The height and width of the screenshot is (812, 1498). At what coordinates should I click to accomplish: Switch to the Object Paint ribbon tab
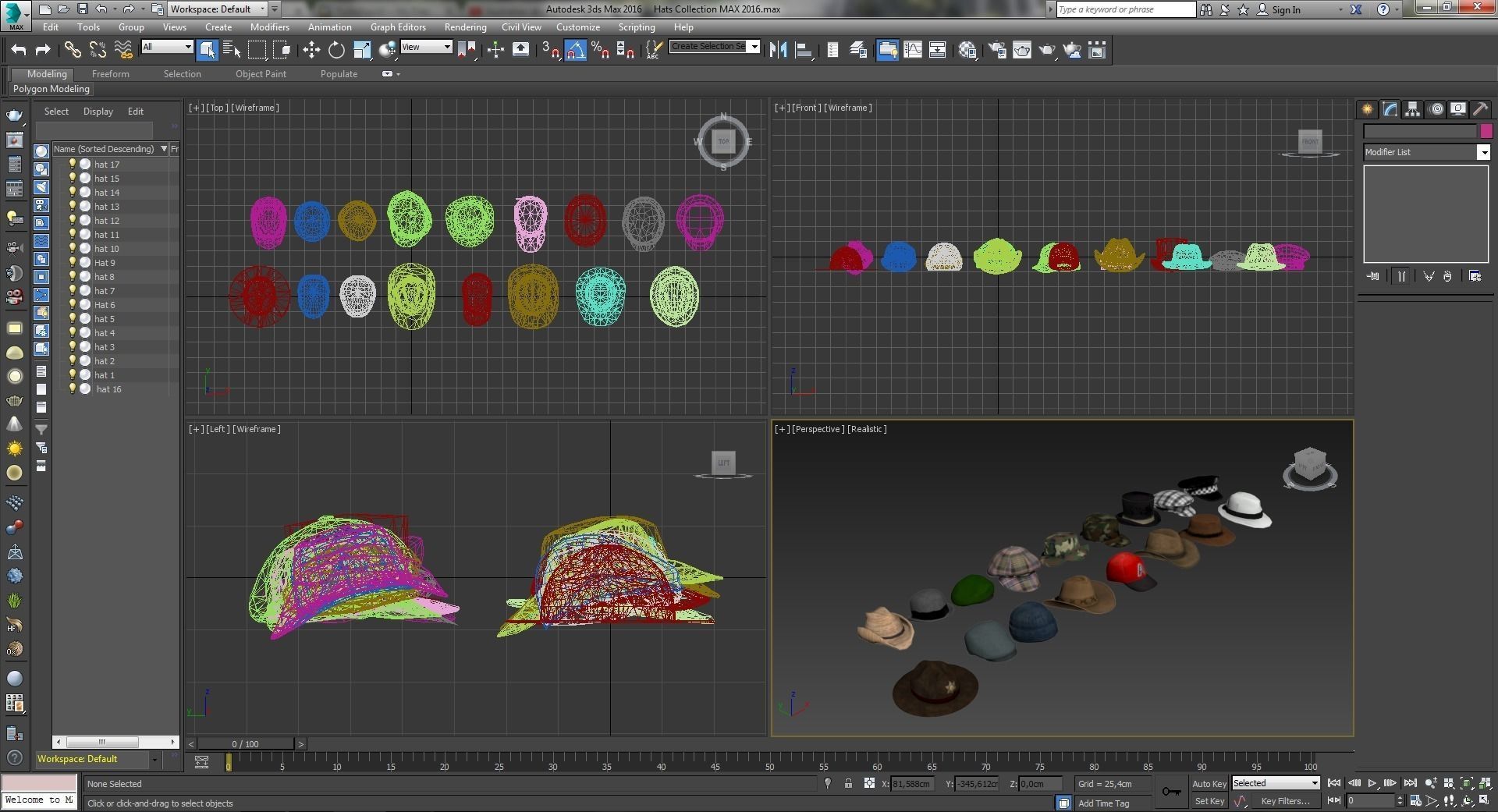coord(261,74)
